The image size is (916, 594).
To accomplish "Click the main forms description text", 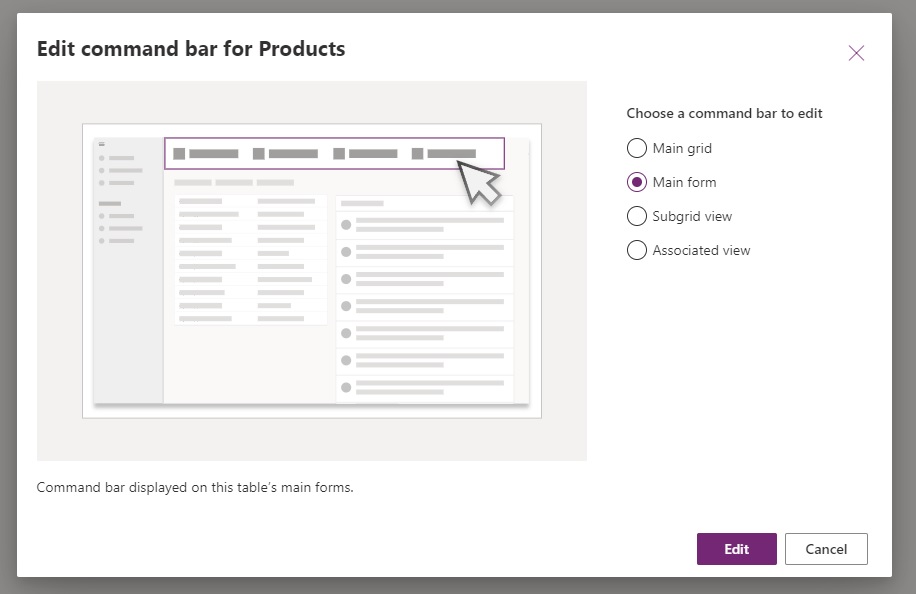I will tap(195, 487).
